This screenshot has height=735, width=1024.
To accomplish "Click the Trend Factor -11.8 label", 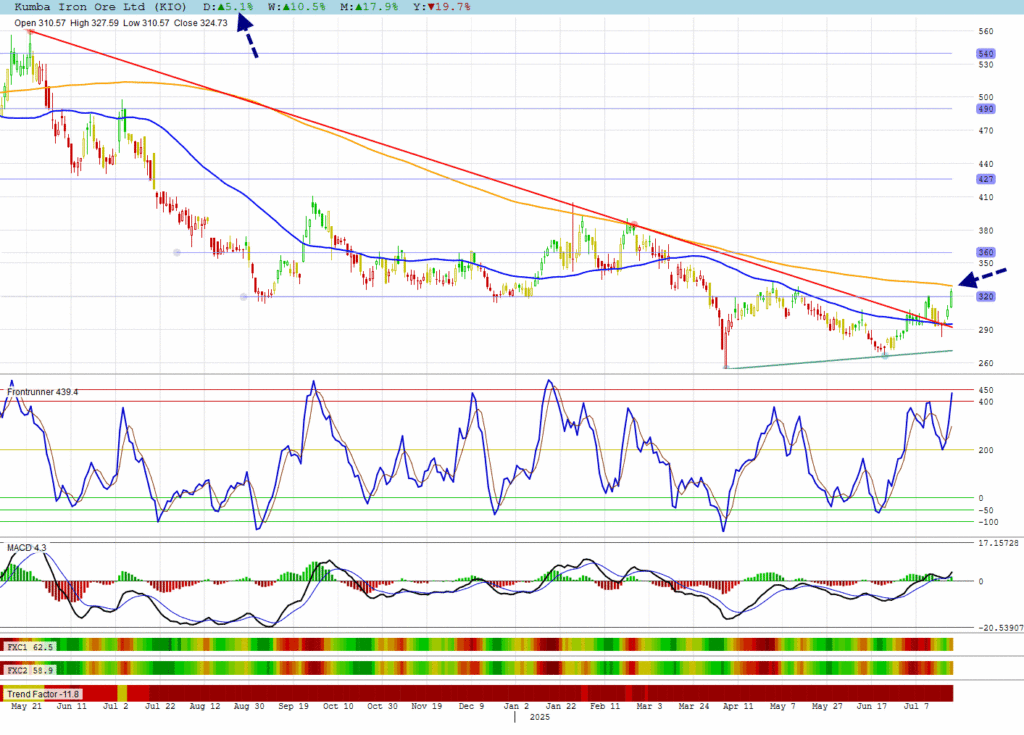I will 43,694.
